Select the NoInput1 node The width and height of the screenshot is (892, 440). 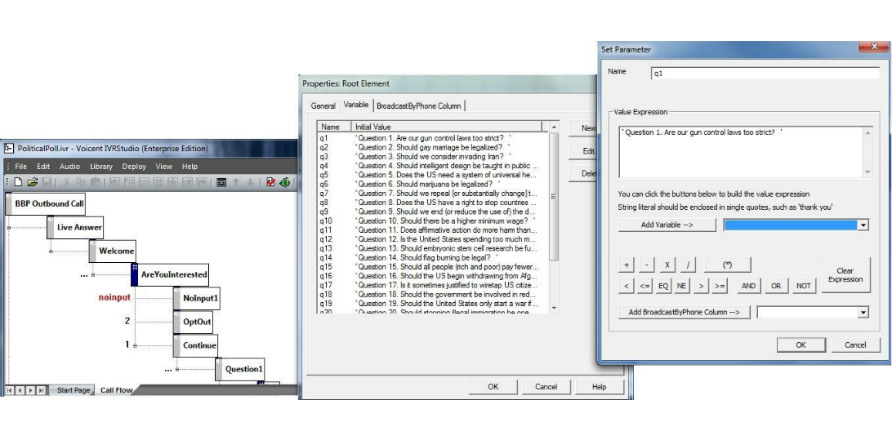coord(197,298)
